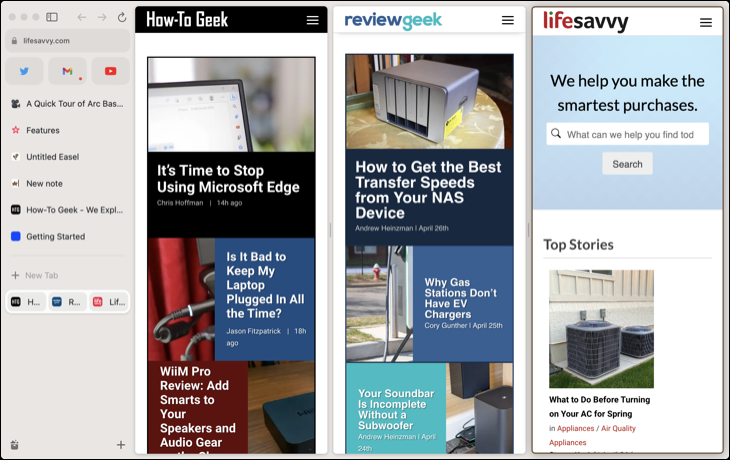Screen dimensions: 730x460
Task: Click the magnifying glass search icon
Action: coord(556,134)
